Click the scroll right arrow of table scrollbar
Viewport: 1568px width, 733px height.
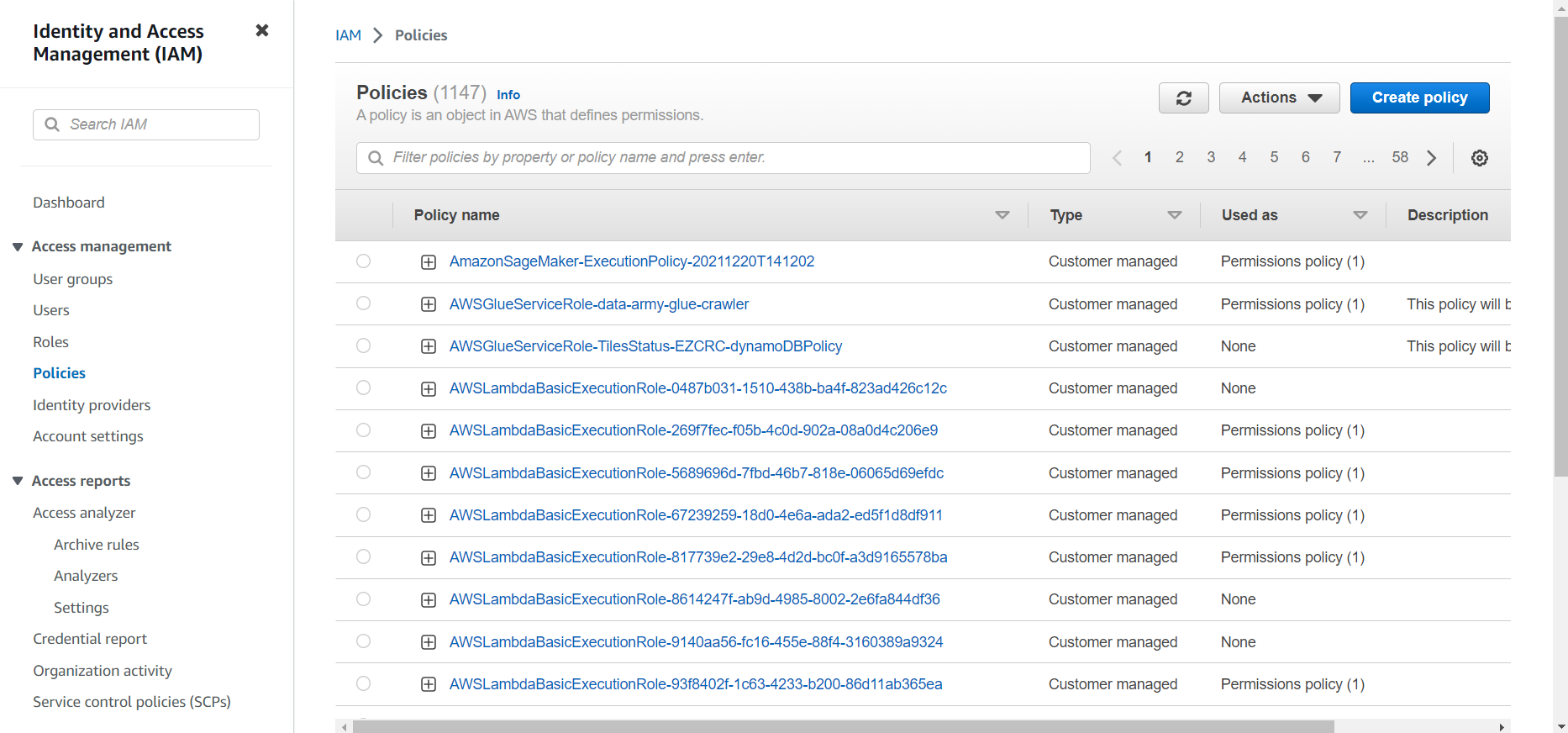pos(1502,726)
